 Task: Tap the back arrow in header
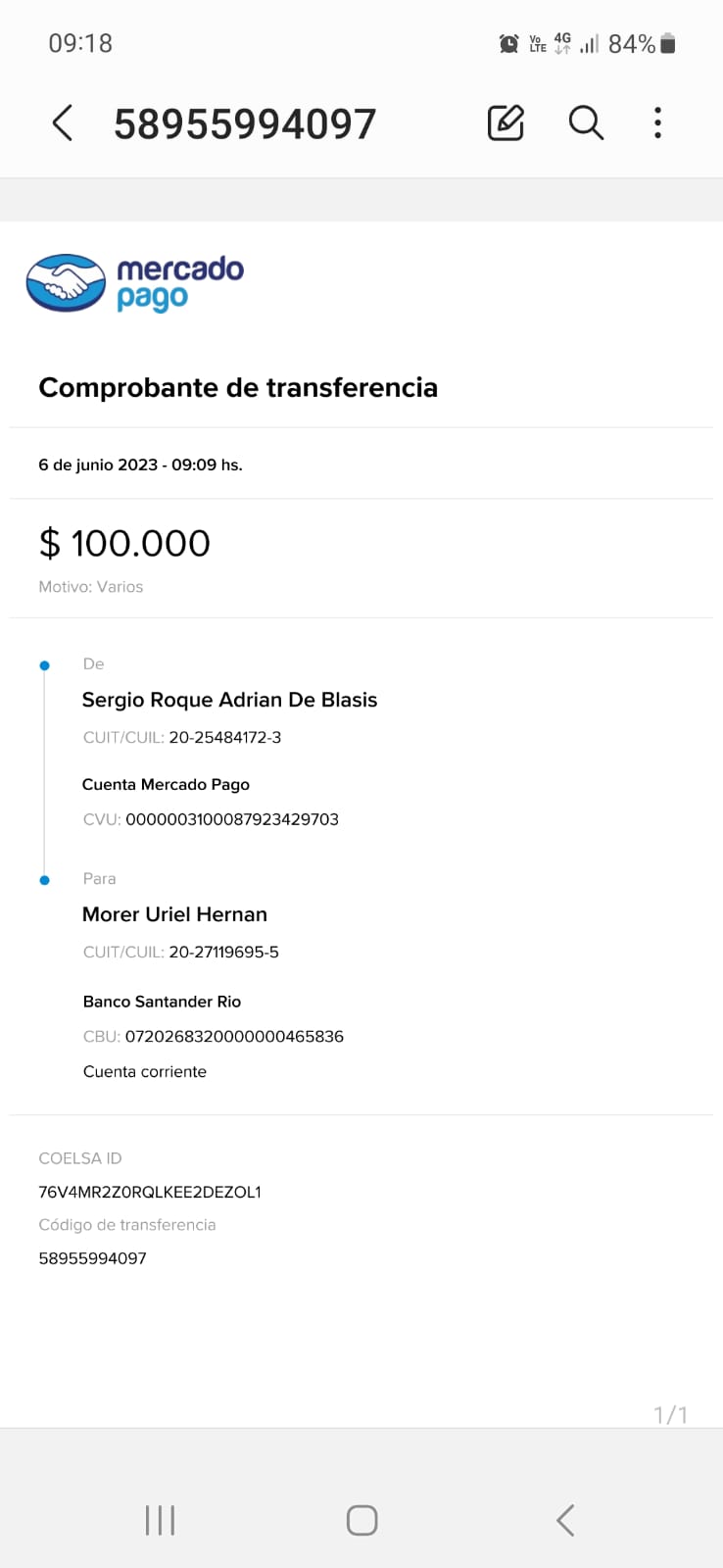[63, 123]
